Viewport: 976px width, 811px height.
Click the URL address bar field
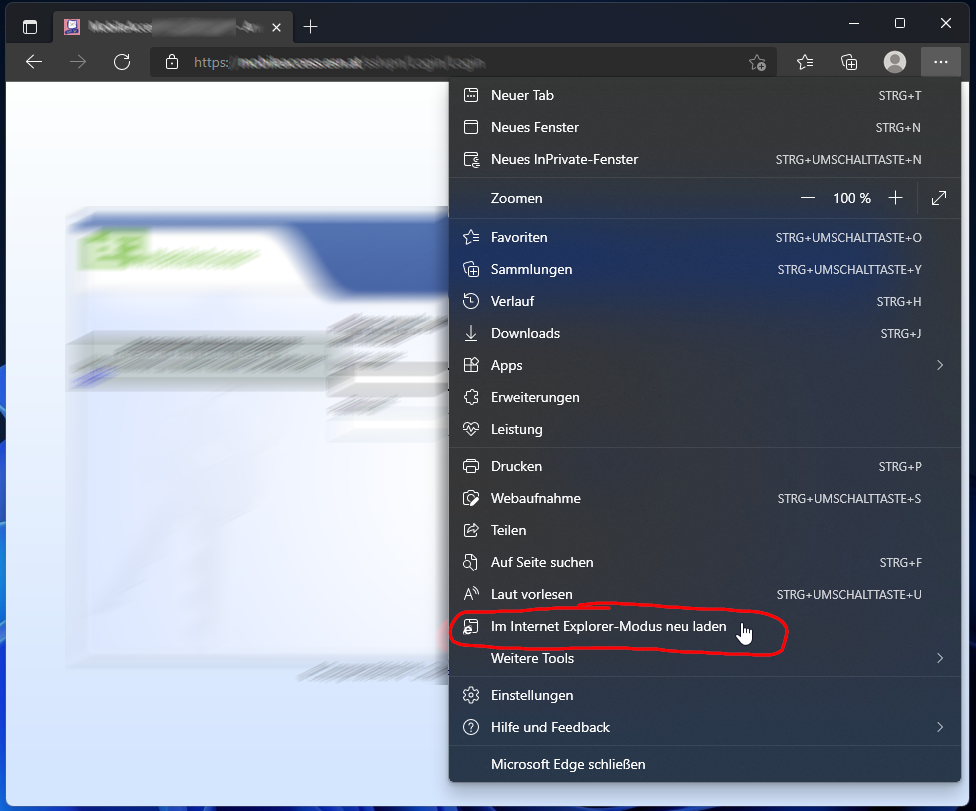click(x=450, y=62)
